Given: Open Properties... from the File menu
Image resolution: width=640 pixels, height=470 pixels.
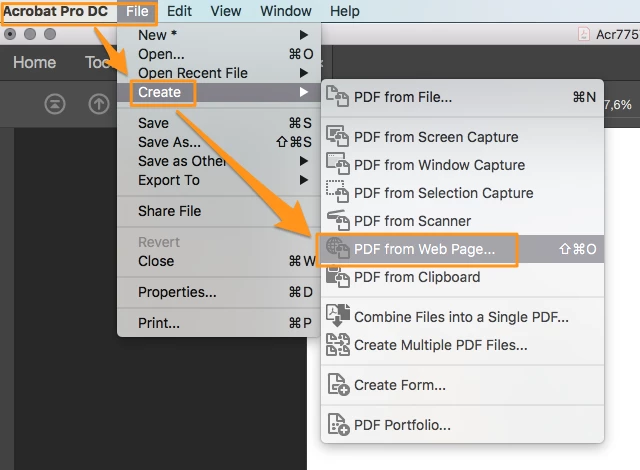Looking at the screenshot, I should [218, 292].
